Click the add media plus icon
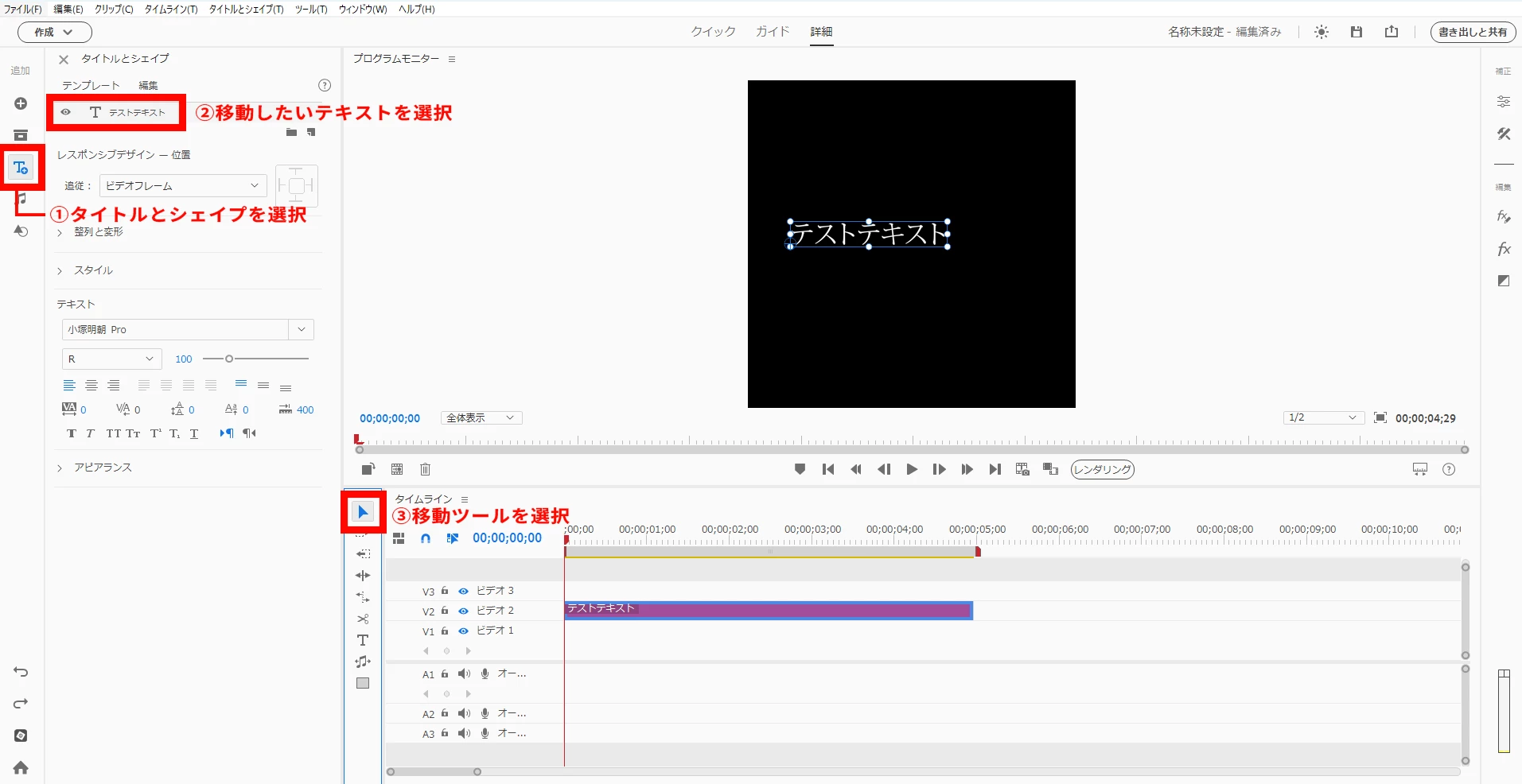1522x784 pixels. point(21,103)
